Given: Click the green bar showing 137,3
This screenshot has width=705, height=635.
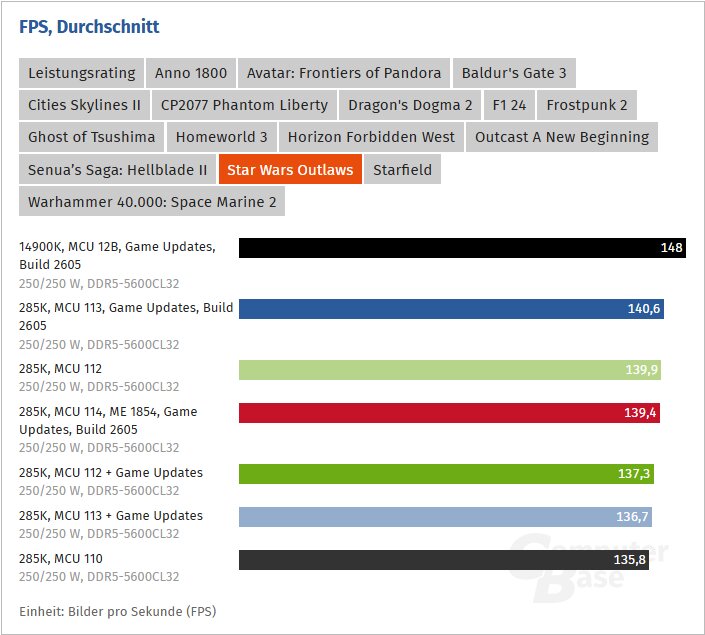Looking at the screenshot, I should click(446, 474).
